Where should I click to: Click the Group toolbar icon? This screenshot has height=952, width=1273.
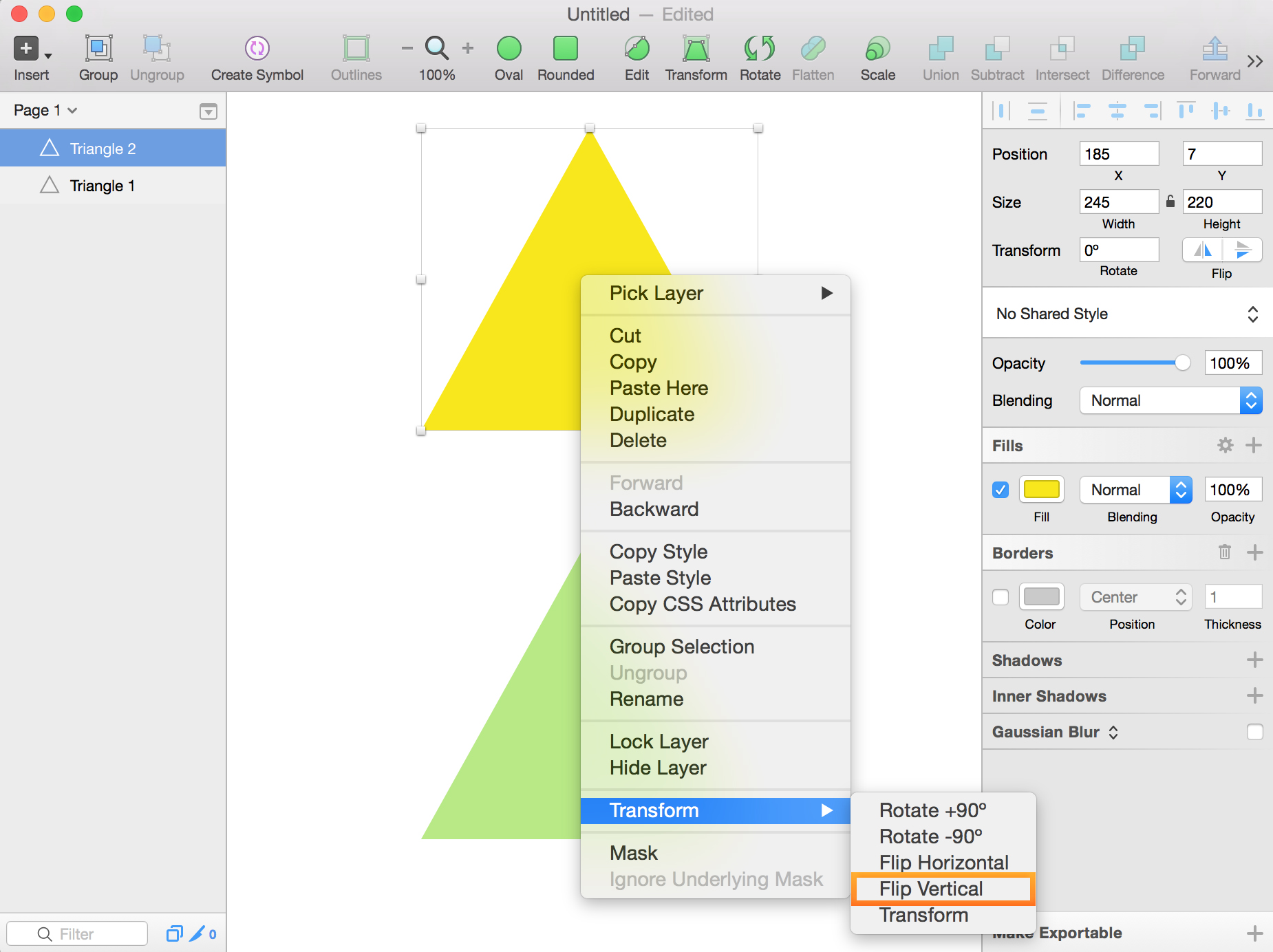tap(98, 49)
